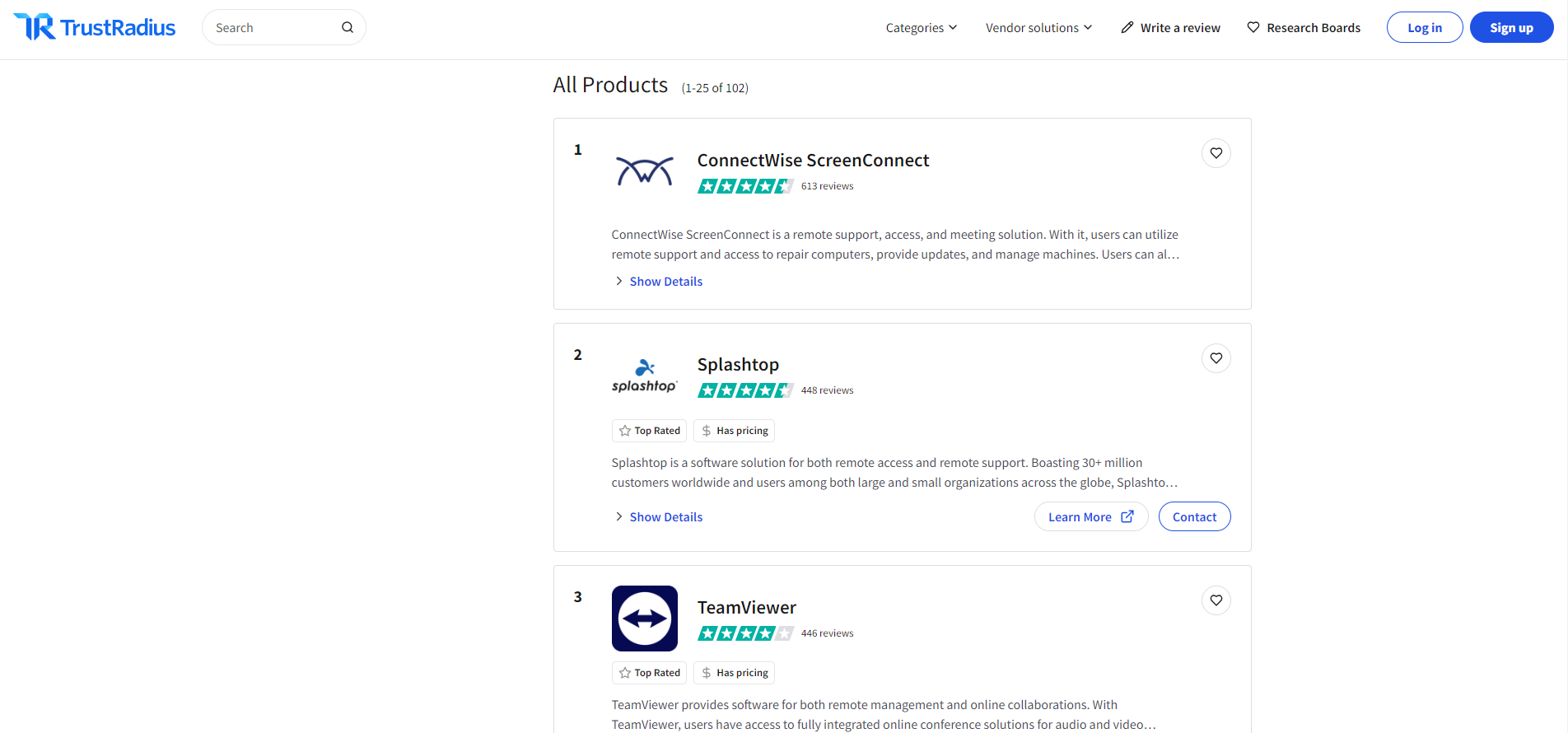Click the Contact button for Splashtop
The width and height of the screenshot is (1568, 733).
1195,516
